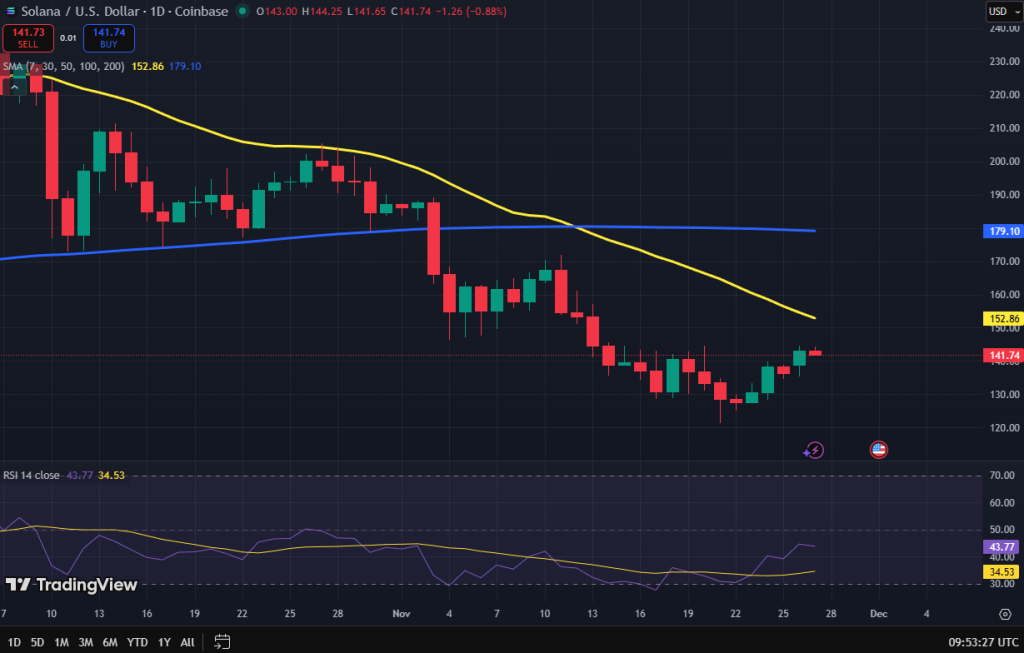Click the RSI 14 close indicator label

pos(31,475)
